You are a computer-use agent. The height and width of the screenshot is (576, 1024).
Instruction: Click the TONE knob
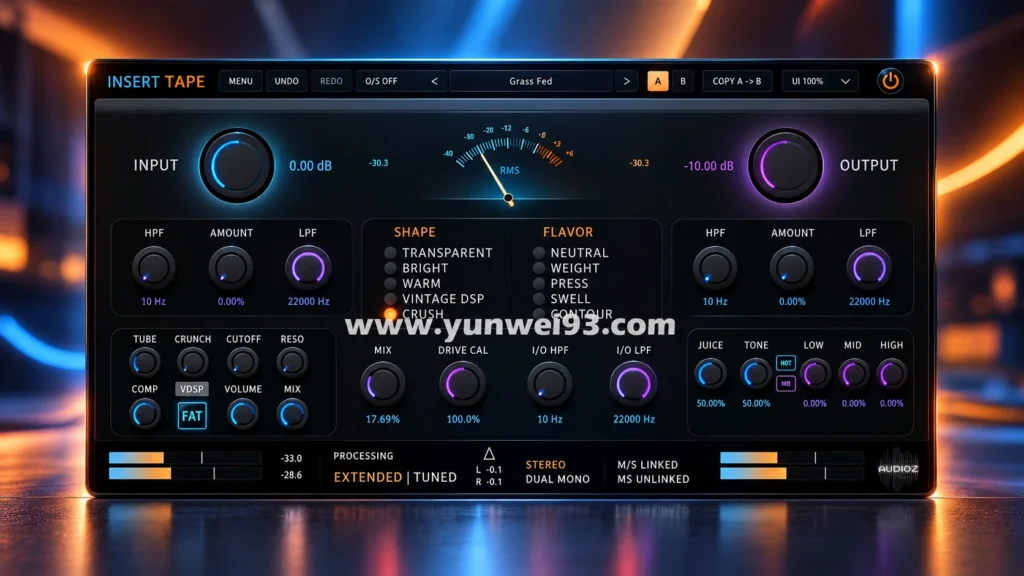point(756,374)
